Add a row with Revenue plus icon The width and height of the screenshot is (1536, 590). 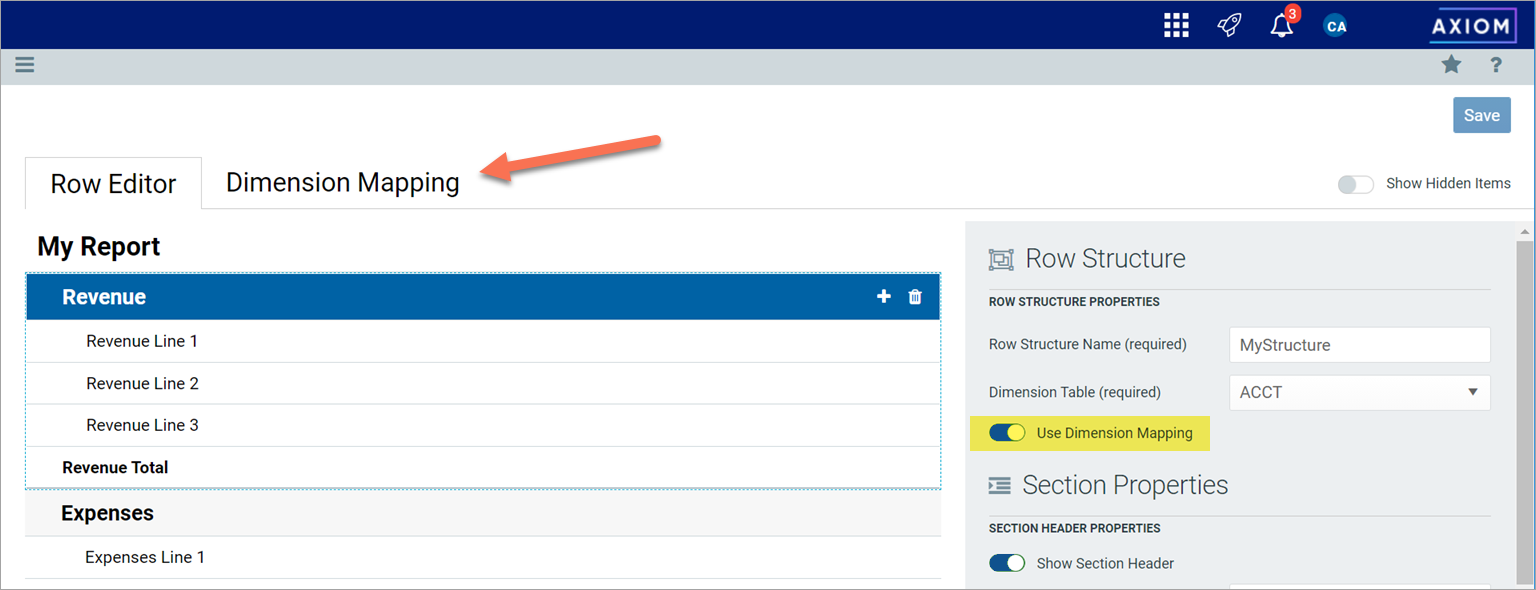[883, 297]
